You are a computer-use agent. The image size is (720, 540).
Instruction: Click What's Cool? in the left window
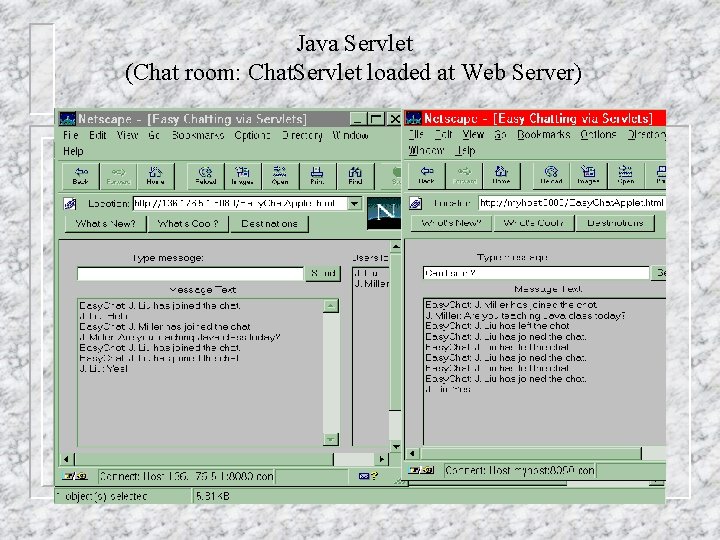tap(188, 224)
